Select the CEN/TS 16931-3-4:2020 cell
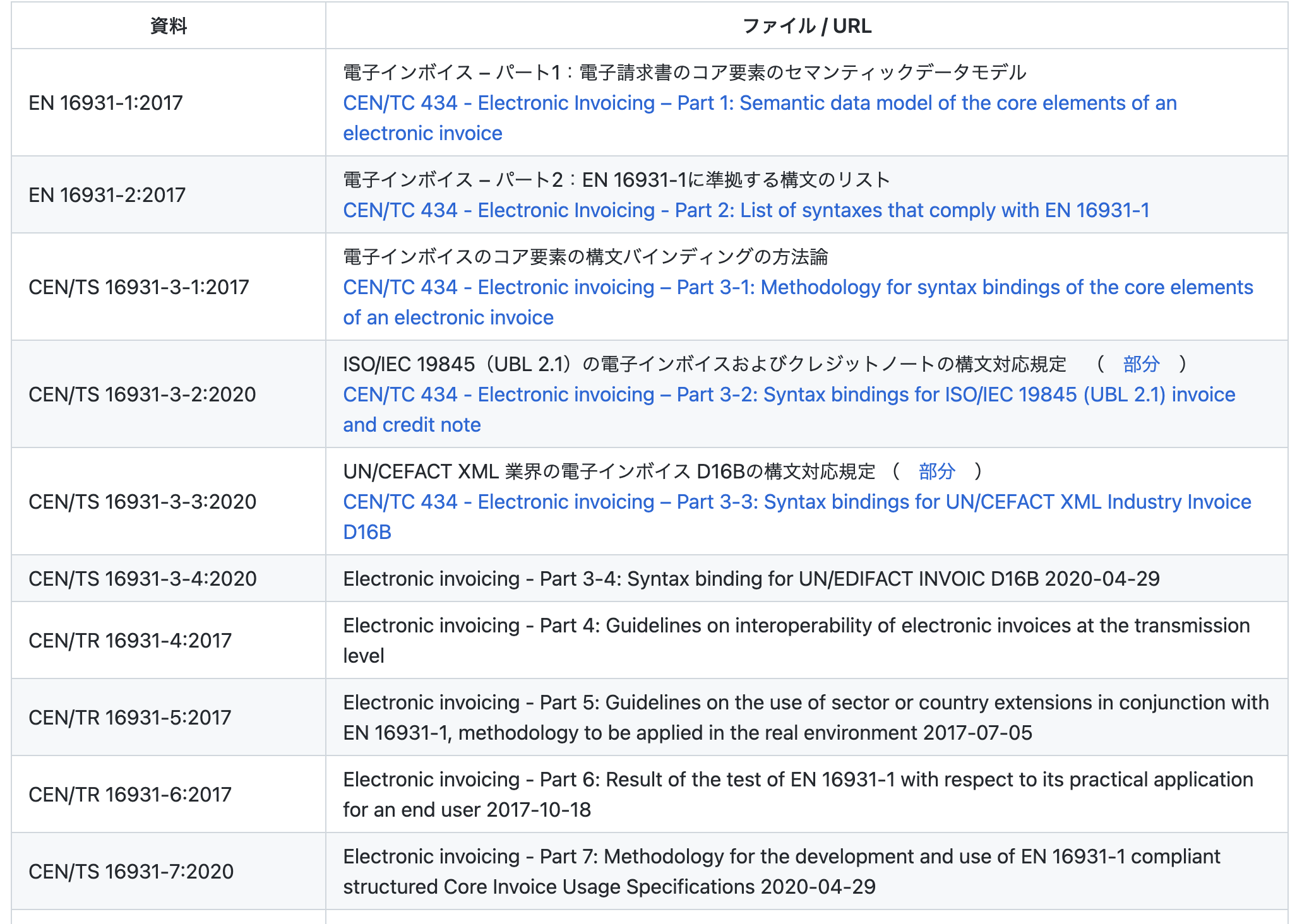The height and width of the screenshot is (924, 1302). pos(169,579)
